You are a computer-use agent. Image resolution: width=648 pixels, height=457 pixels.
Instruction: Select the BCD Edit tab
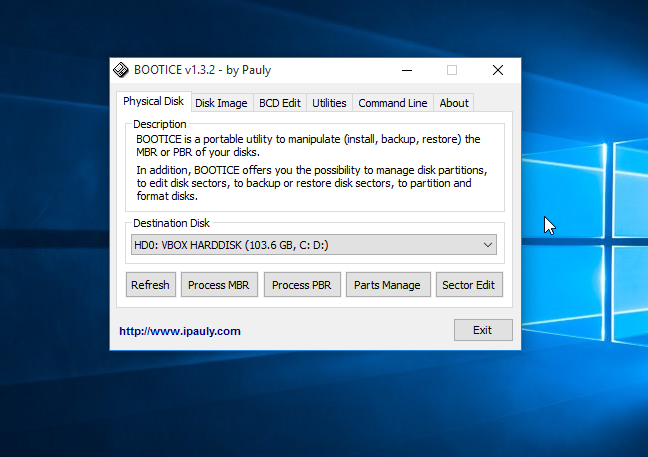pyautogui.click(x=280, y=103)
